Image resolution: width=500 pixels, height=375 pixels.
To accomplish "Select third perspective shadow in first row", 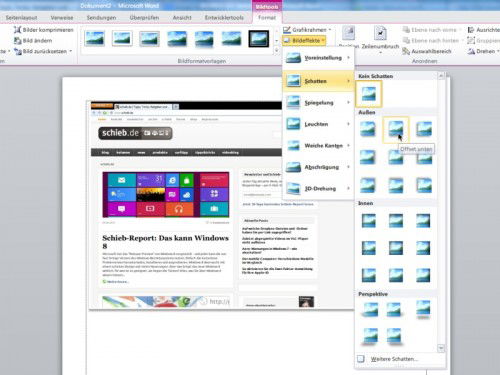I will 423,310.
